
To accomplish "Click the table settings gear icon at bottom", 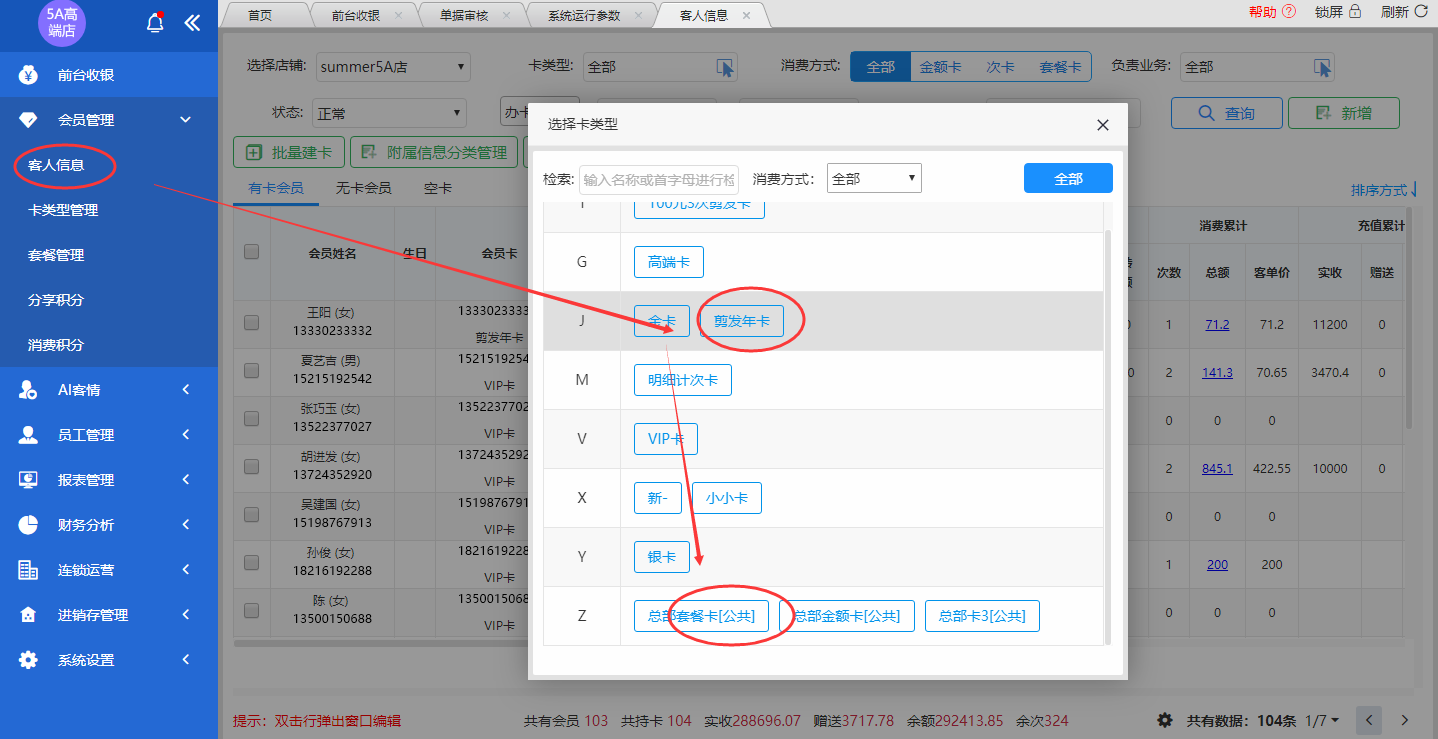I will (1165, 720).
